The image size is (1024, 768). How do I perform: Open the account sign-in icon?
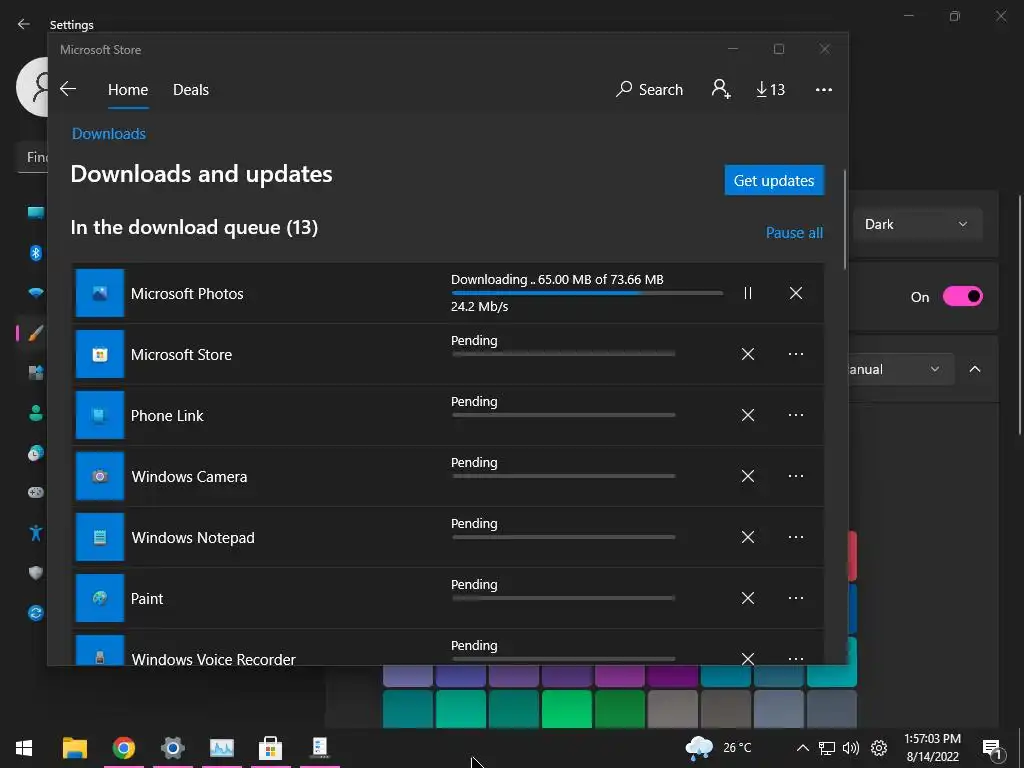pos(721,89)
